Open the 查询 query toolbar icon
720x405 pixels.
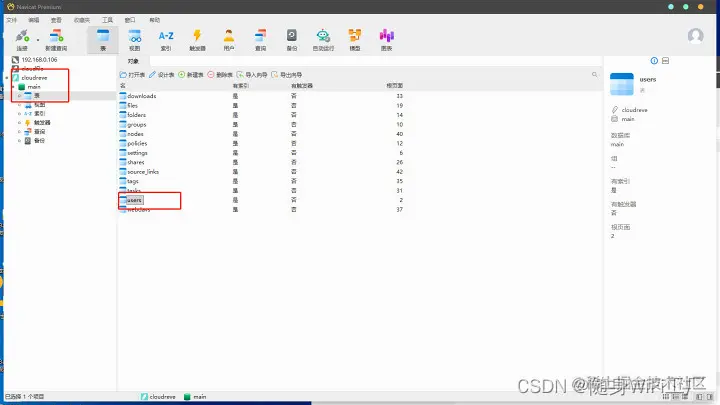(260, 40)
